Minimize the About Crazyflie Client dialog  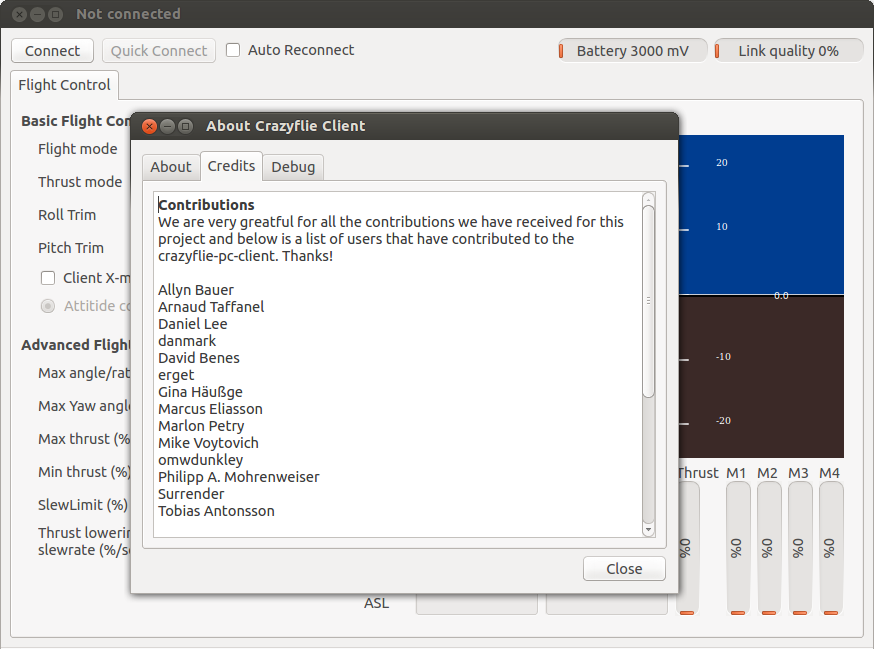pos(167,127)
